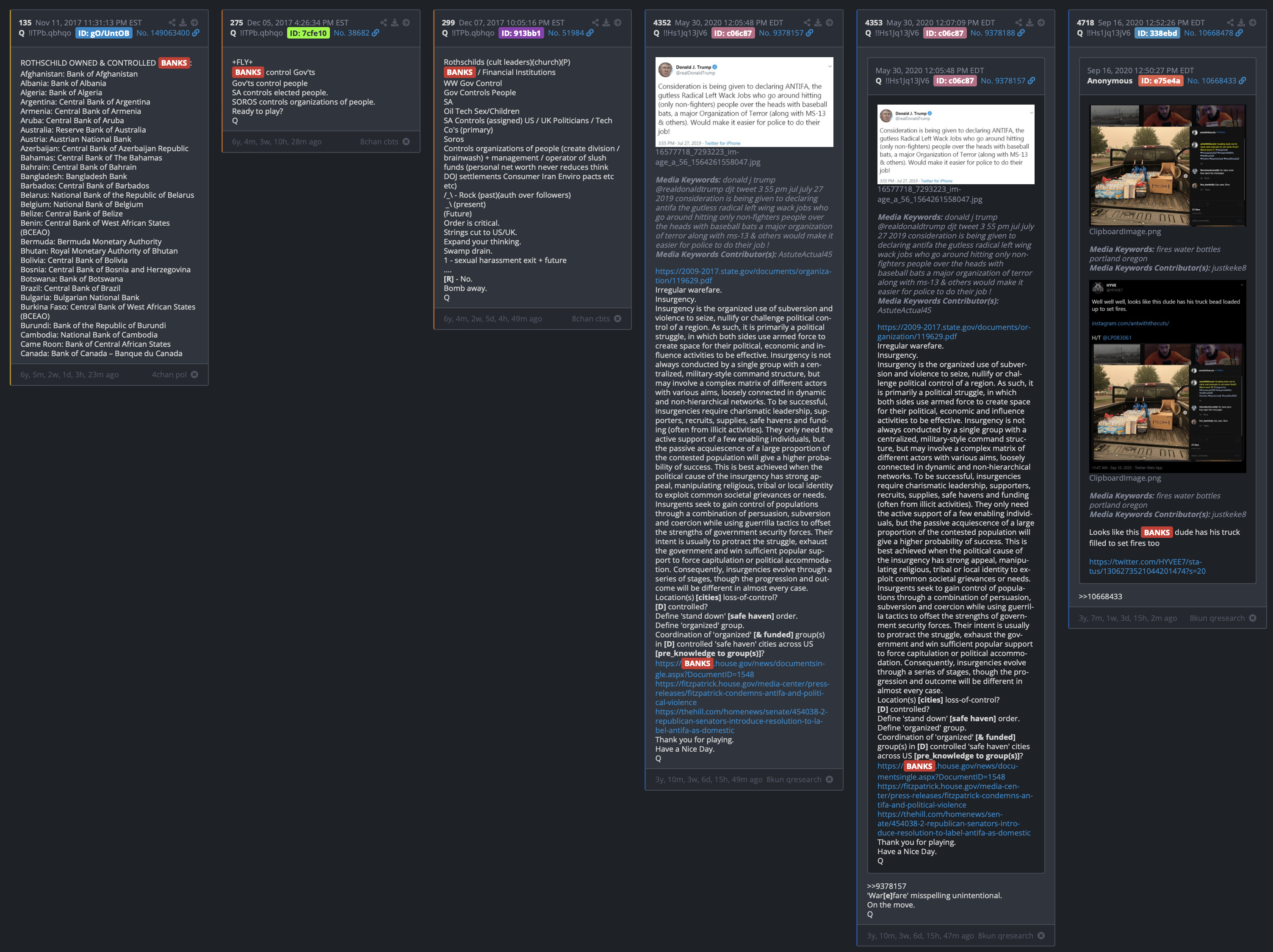Go to post 275 via arrow icon
1273x952 pixels.
(406, 22)
